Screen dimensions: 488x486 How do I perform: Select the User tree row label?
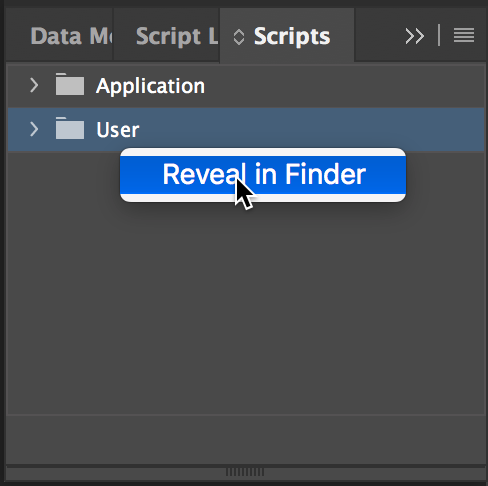pyautogui.click(x=118, y=130)
